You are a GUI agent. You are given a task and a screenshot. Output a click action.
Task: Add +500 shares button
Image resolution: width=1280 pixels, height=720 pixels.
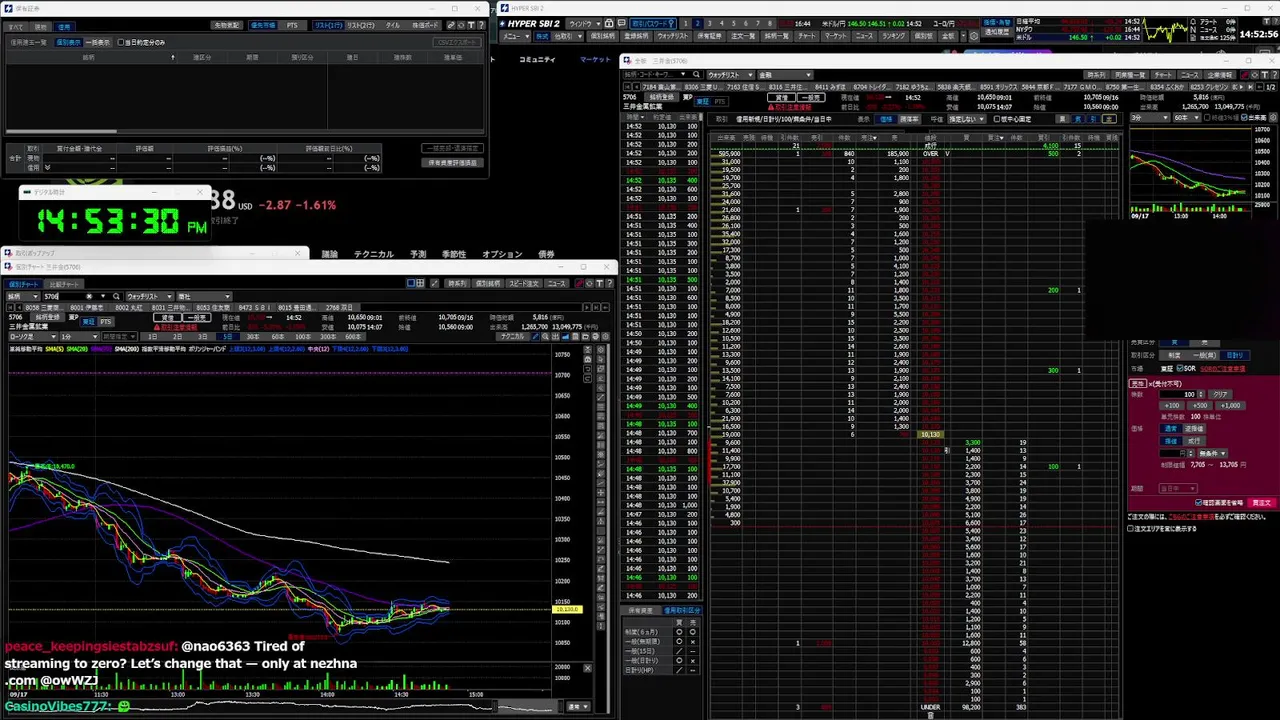pos(1200,405)
